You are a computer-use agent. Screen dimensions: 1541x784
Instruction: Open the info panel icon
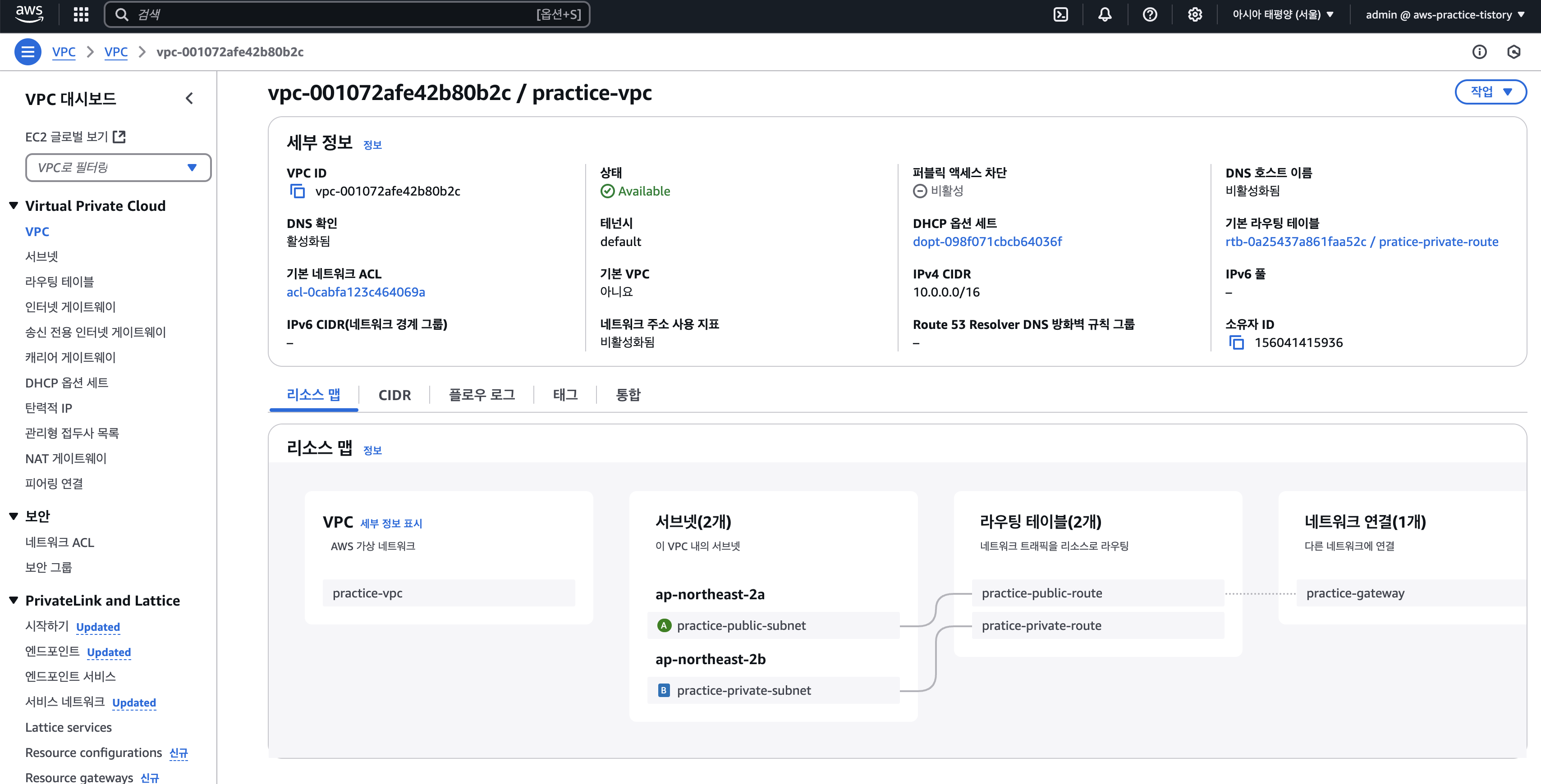[1479, 52]
